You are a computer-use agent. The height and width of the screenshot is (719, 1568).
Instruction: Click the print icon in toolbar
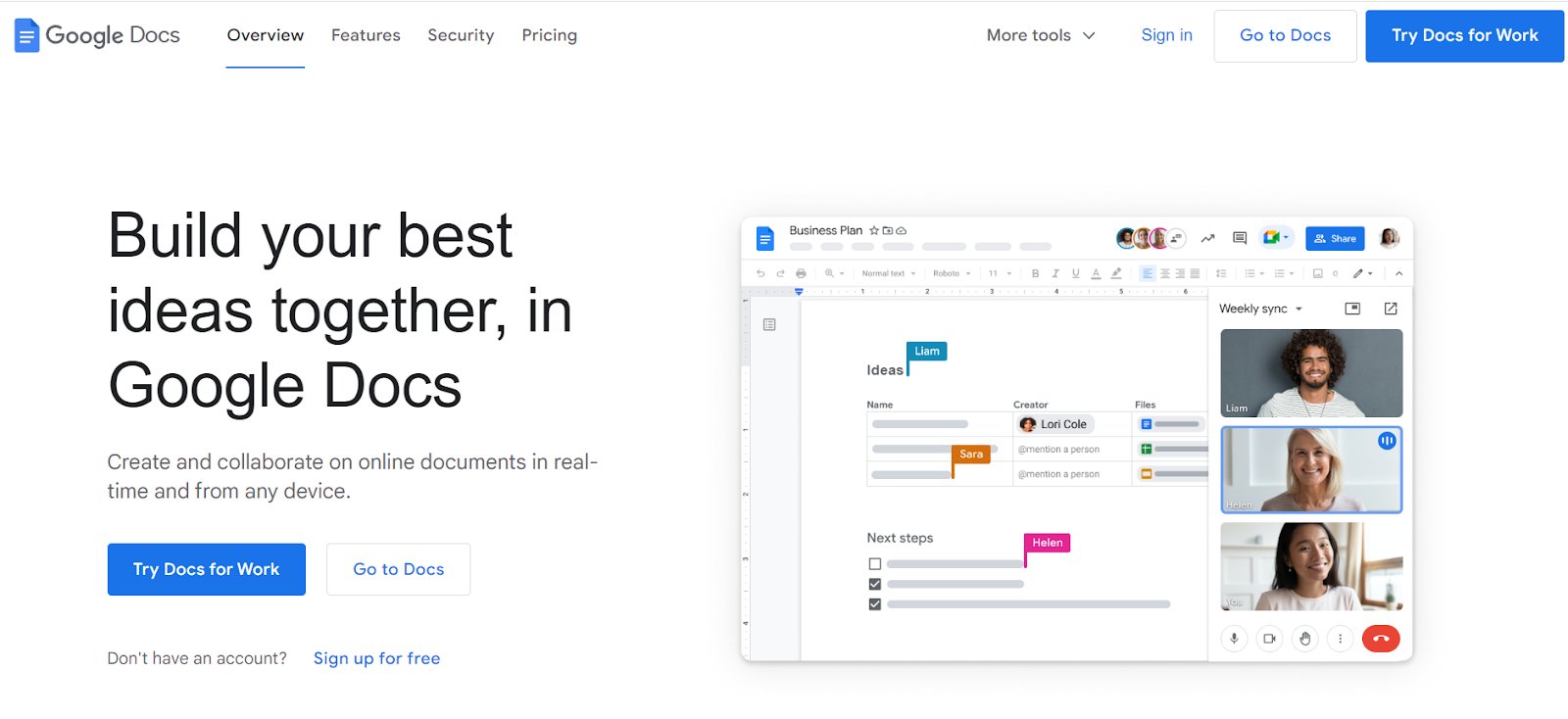801,273
